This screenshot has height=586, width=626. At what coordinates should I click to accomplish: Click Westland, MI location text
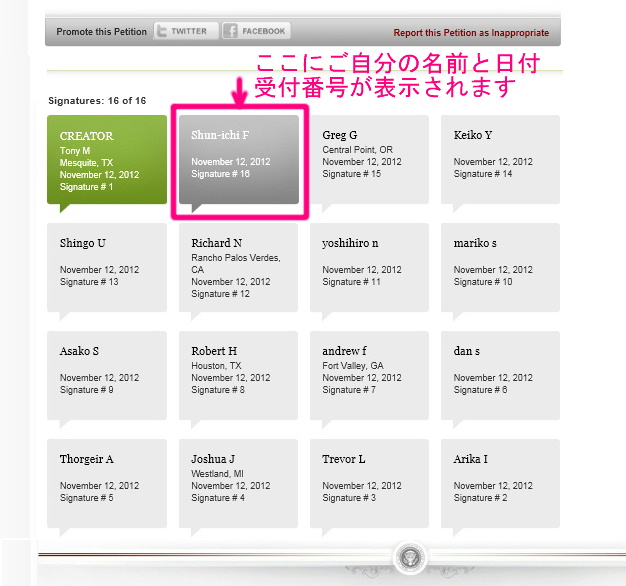click(x=217, y=474)
